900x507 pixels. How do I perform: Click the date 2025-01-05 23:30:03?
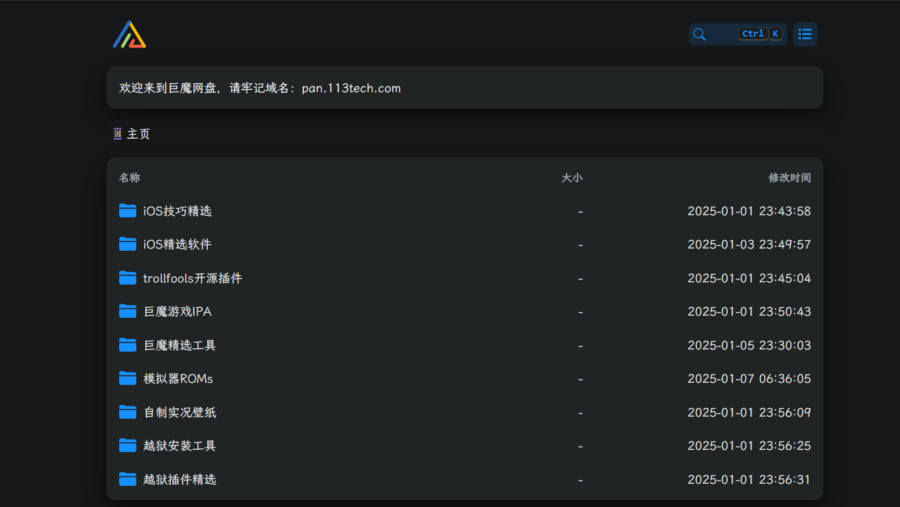pyautogui.click(x=749, y=346)
